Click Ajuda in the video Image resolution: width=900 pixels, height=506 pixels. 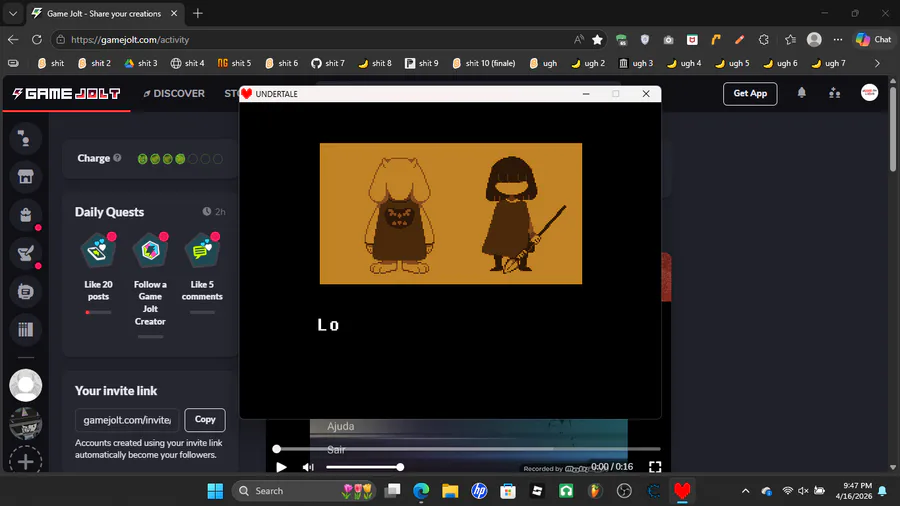pos(340,426)
